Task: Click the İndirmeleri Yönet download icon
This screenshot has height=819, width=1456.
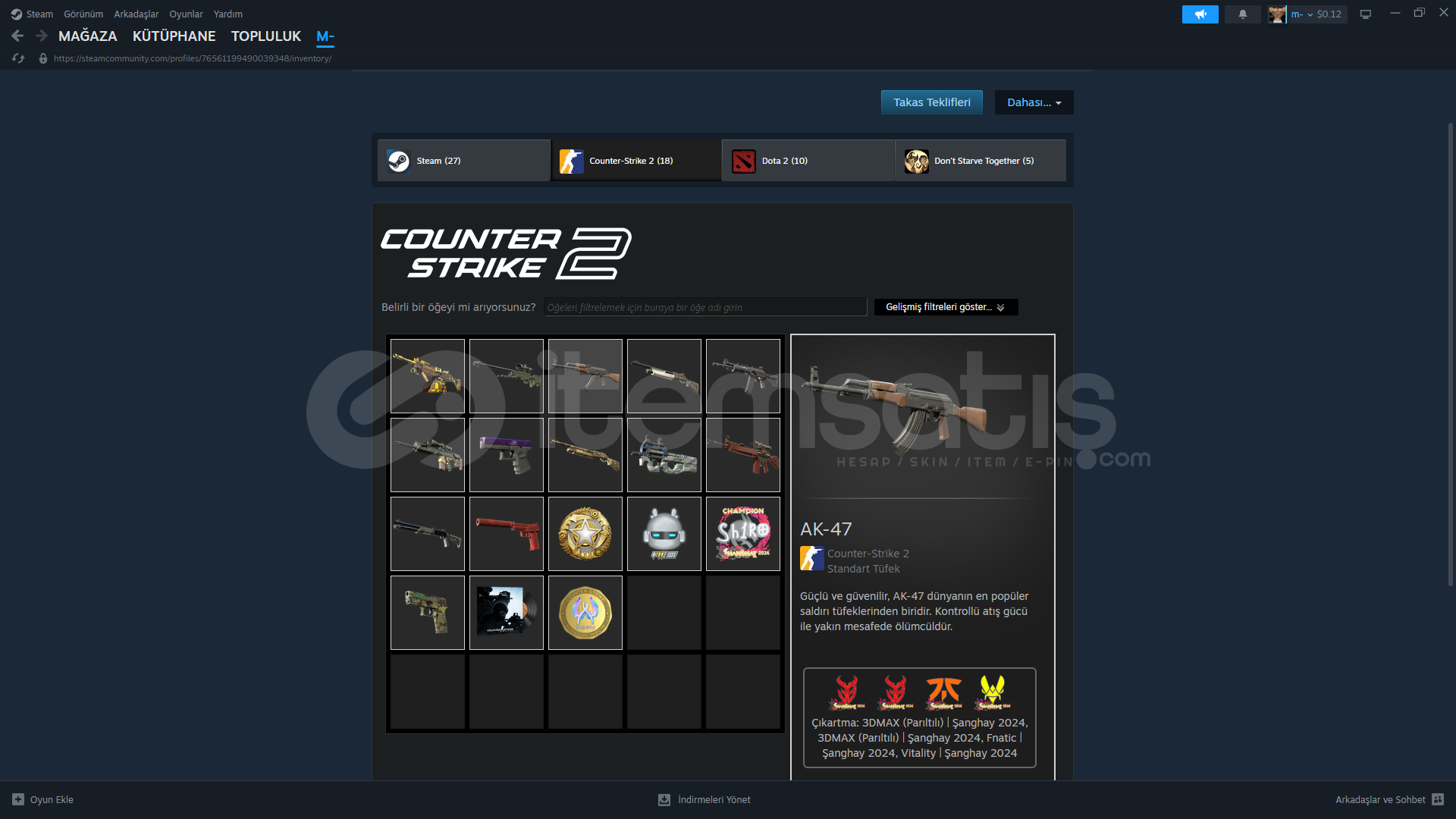Action: point(664,799)
